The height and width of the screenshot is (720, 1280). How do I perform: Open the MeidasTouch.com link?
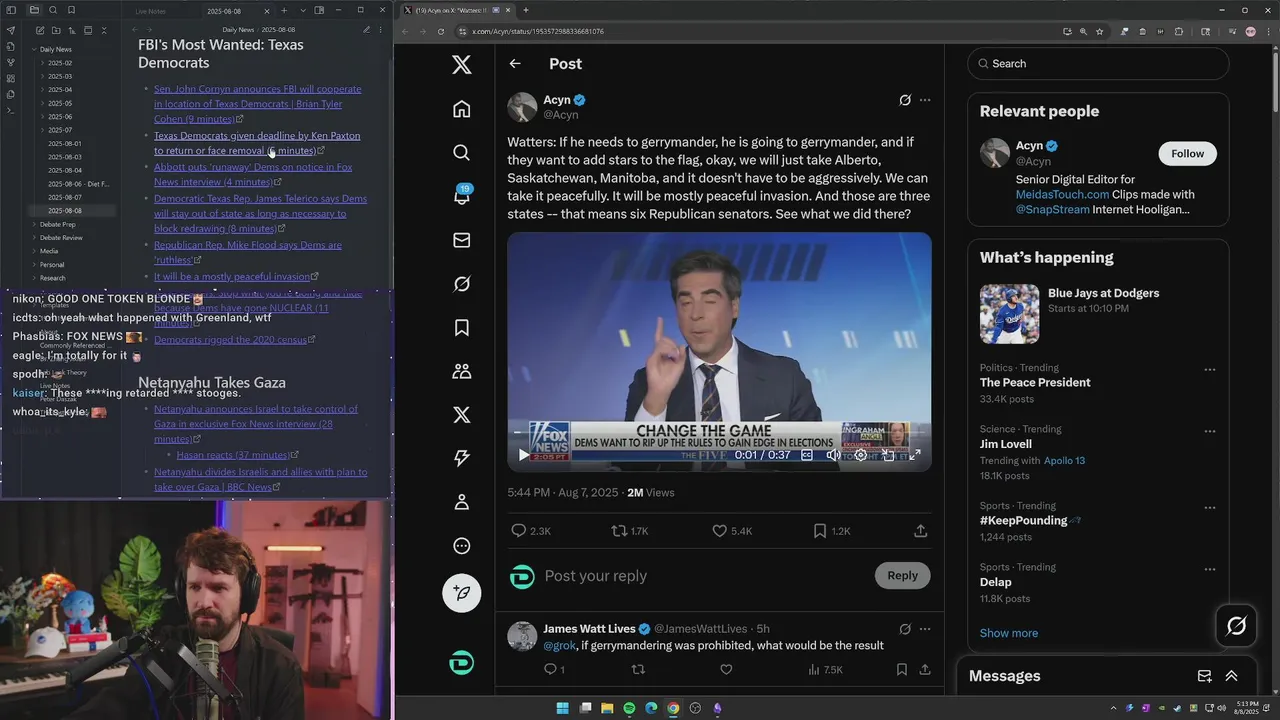click(1062, 194)
